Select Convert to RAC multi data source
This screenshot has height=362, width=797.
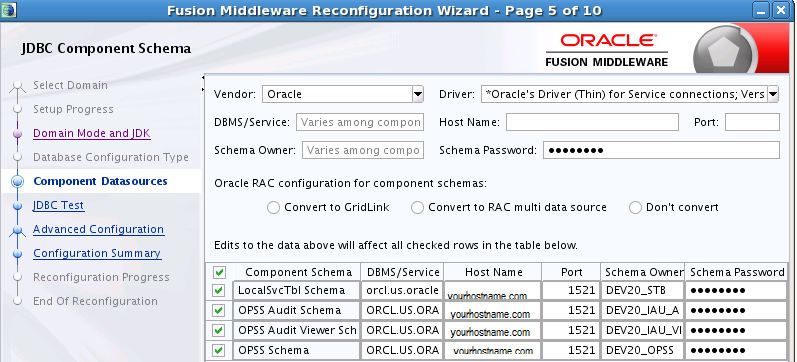tap(417, 207)
